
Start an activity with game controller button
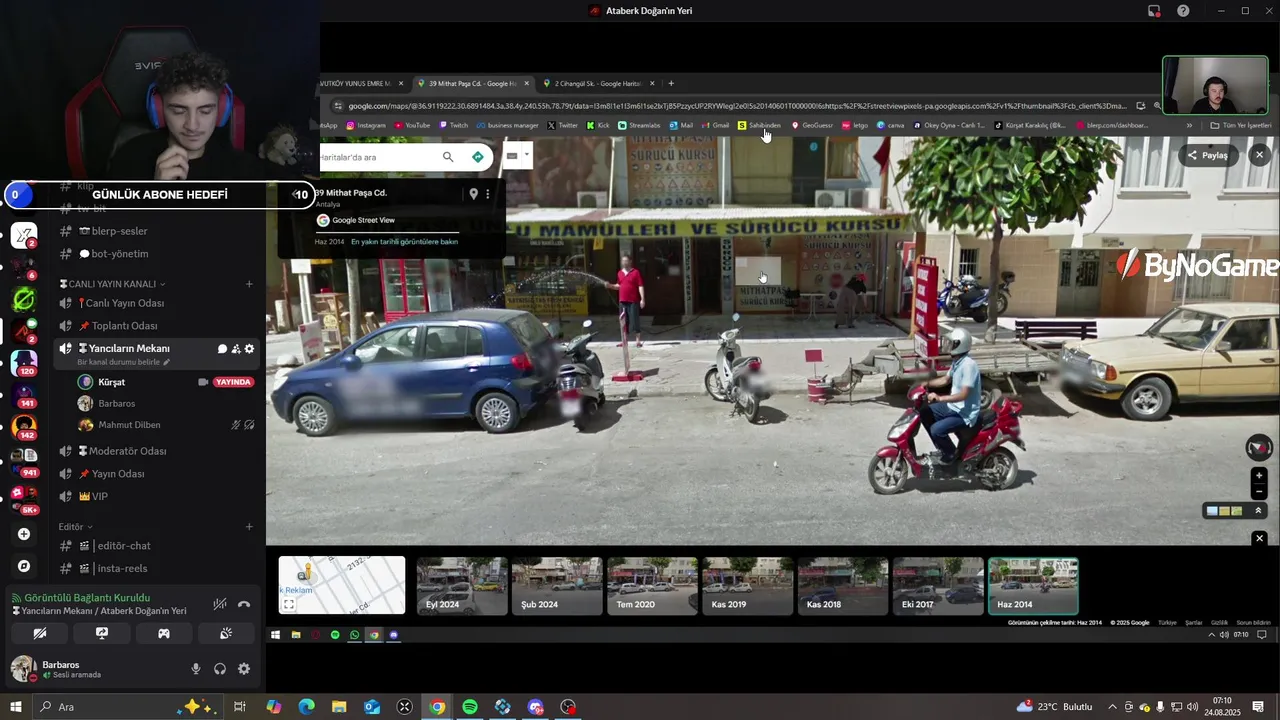(164, 633)
